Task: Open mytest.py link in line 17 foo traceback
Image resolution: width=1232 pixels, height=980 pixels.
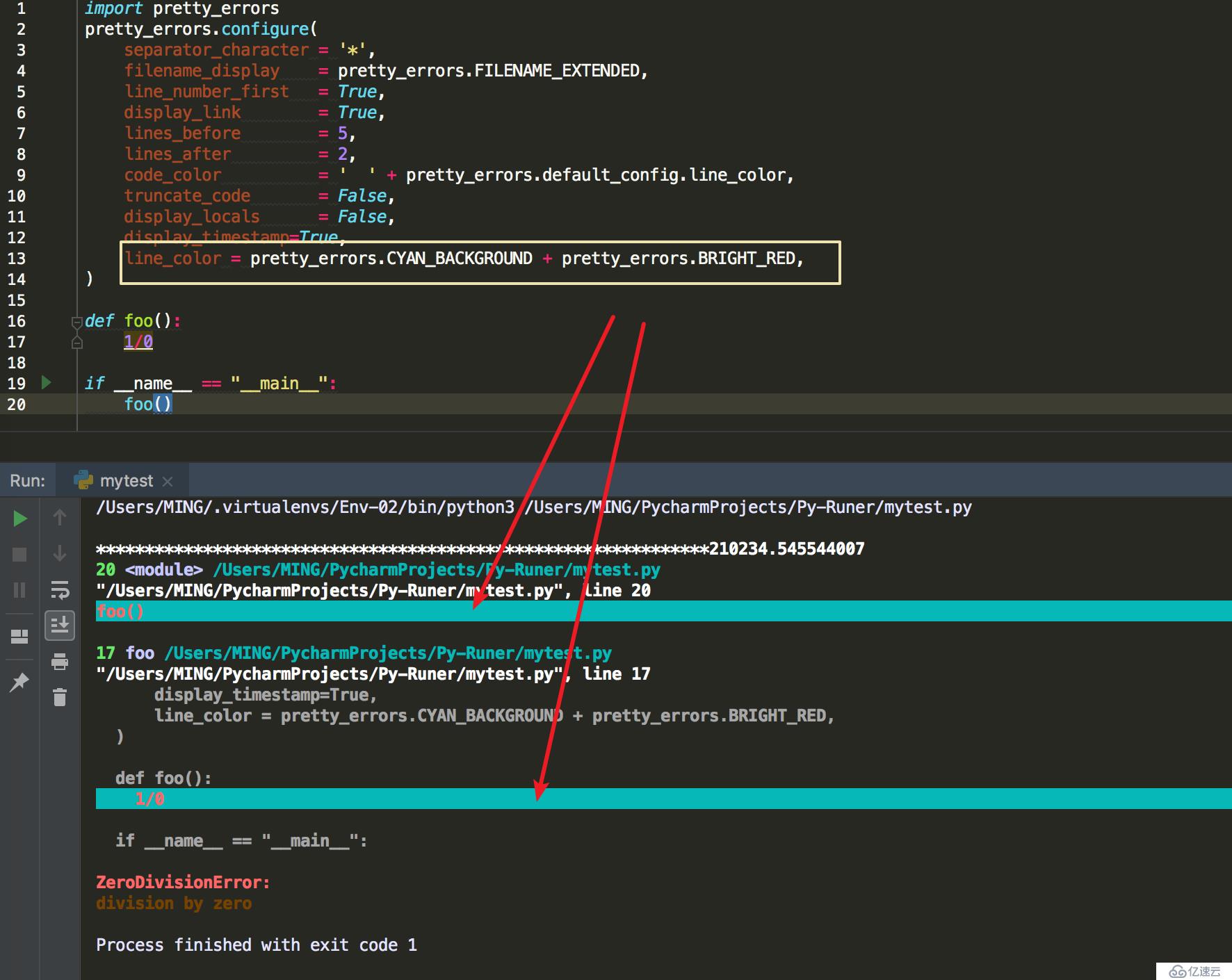Action: pos(388,653)
